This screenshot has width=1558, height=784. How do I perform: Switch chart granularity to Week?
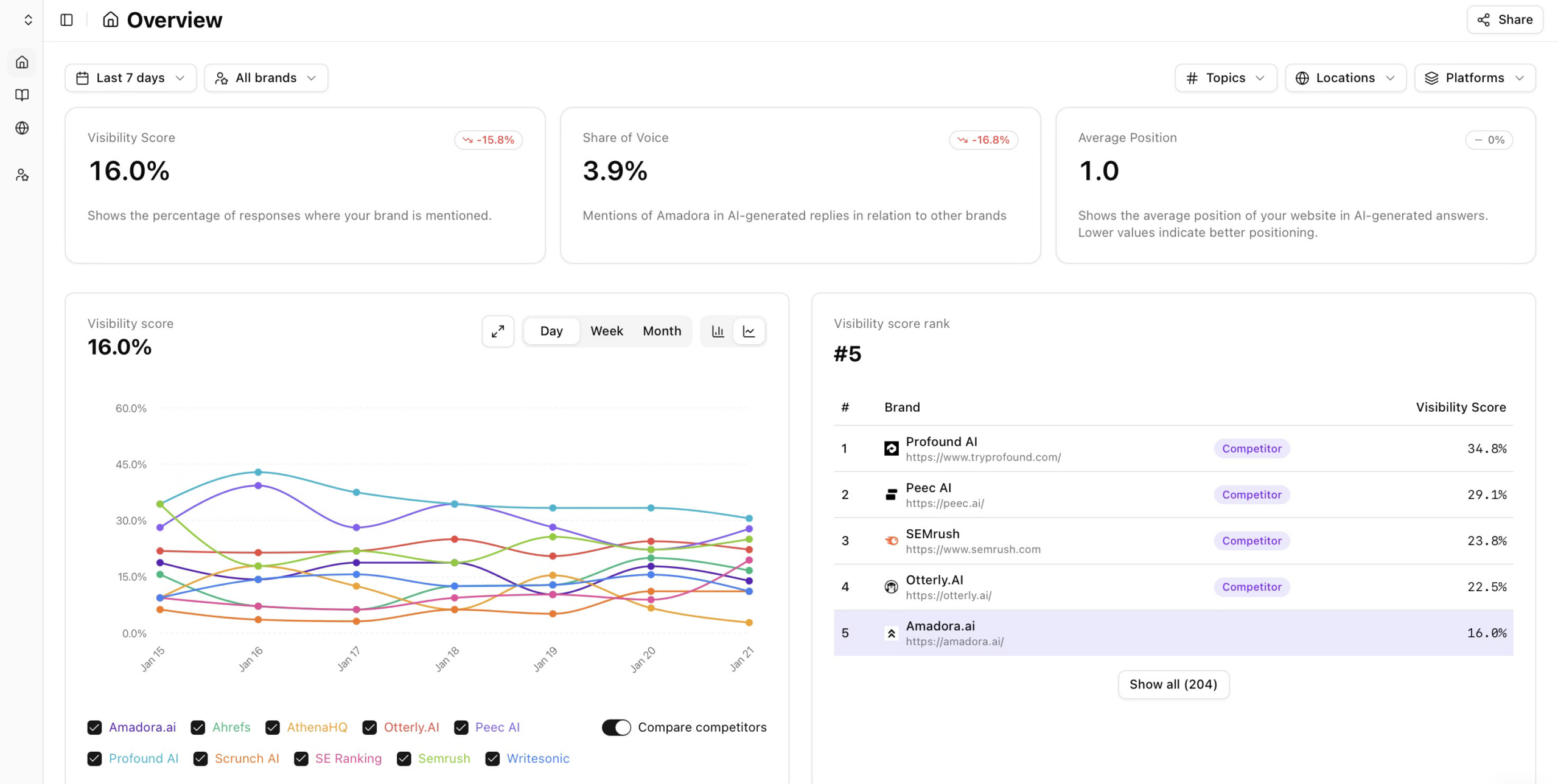click(606, 331)
